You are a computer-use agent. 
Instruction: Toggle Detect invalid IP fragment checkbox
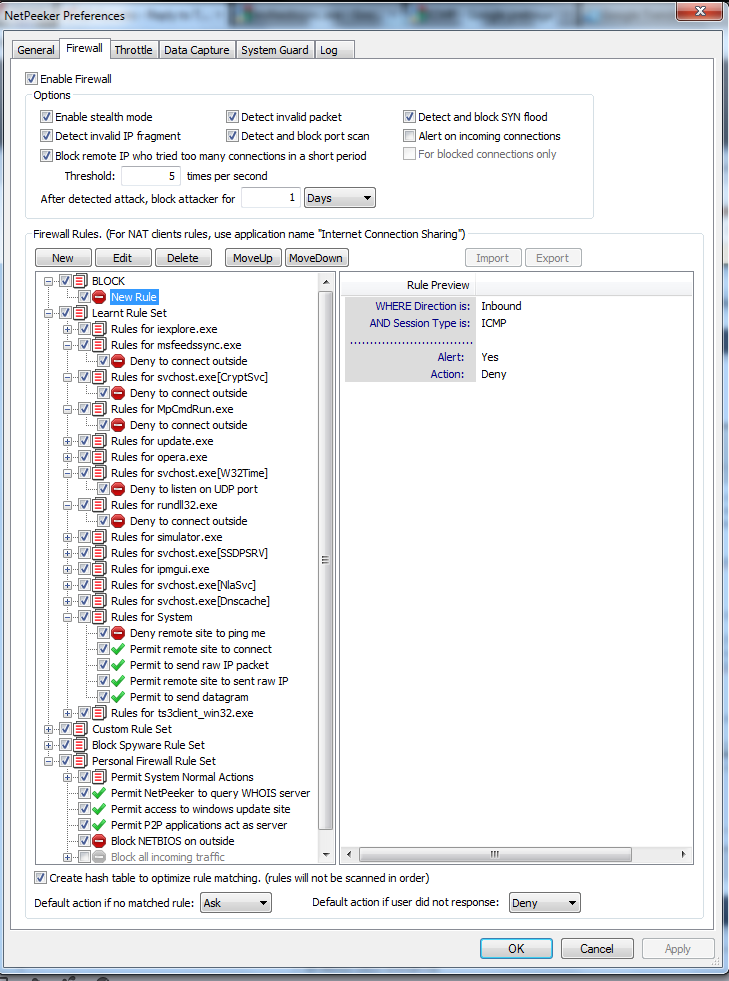(46, 136)
